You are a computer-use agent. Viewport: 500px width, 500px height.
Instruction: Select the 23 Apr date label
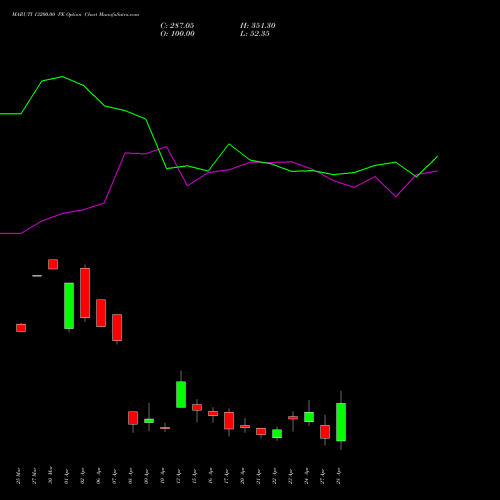point(290,476)
